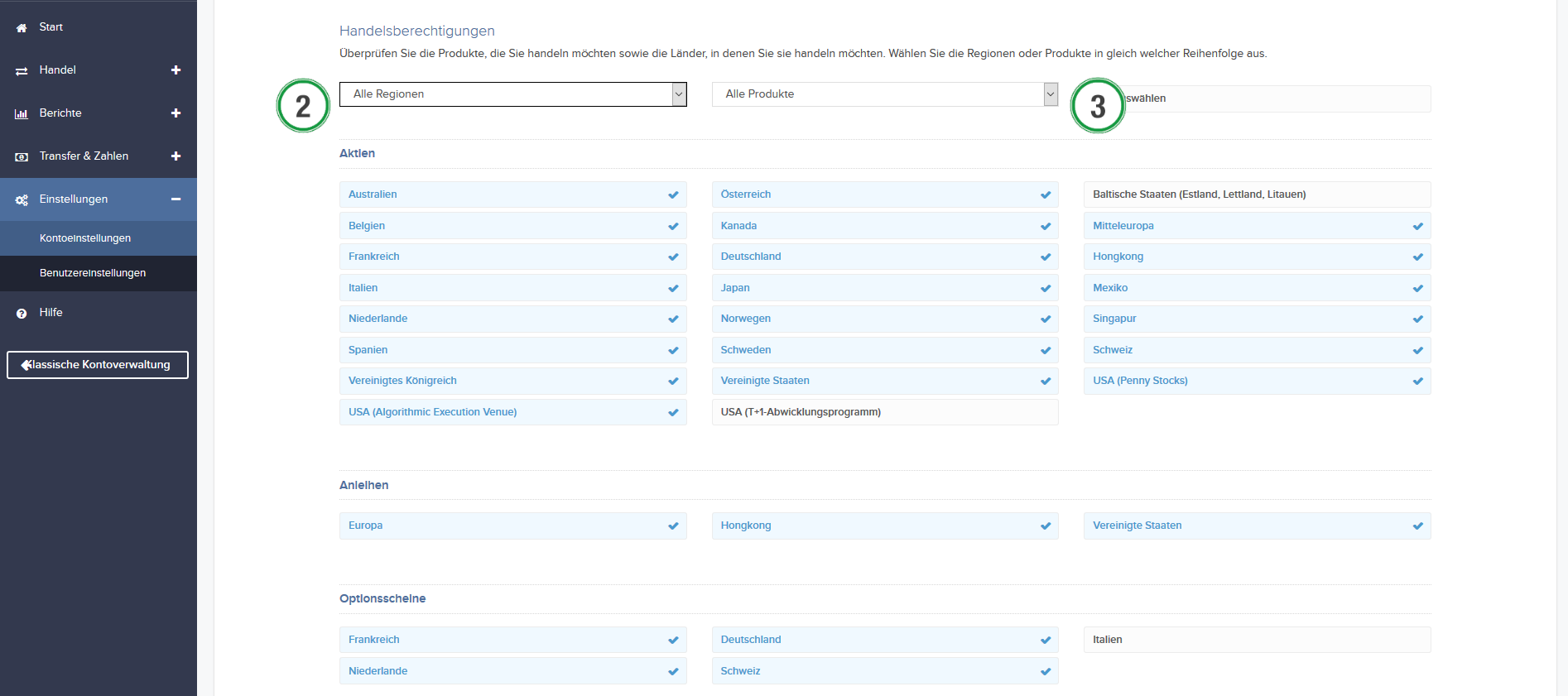Click the checkmark on Hongkong under Aktien
Screen dimensions: 1568x696
pyautogui.click(x=1418, y=257)
